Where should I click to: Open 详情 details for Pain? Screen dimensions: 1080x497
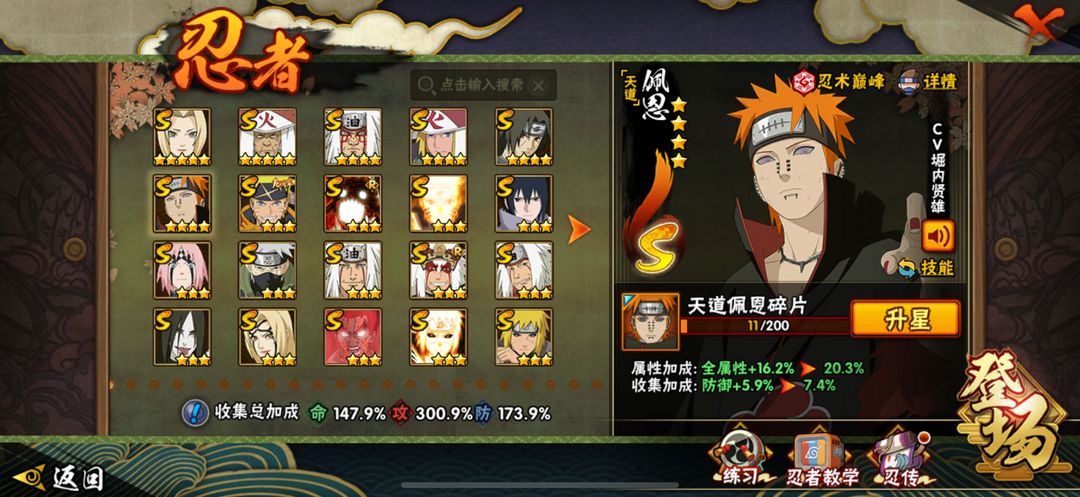coord(928,81)
